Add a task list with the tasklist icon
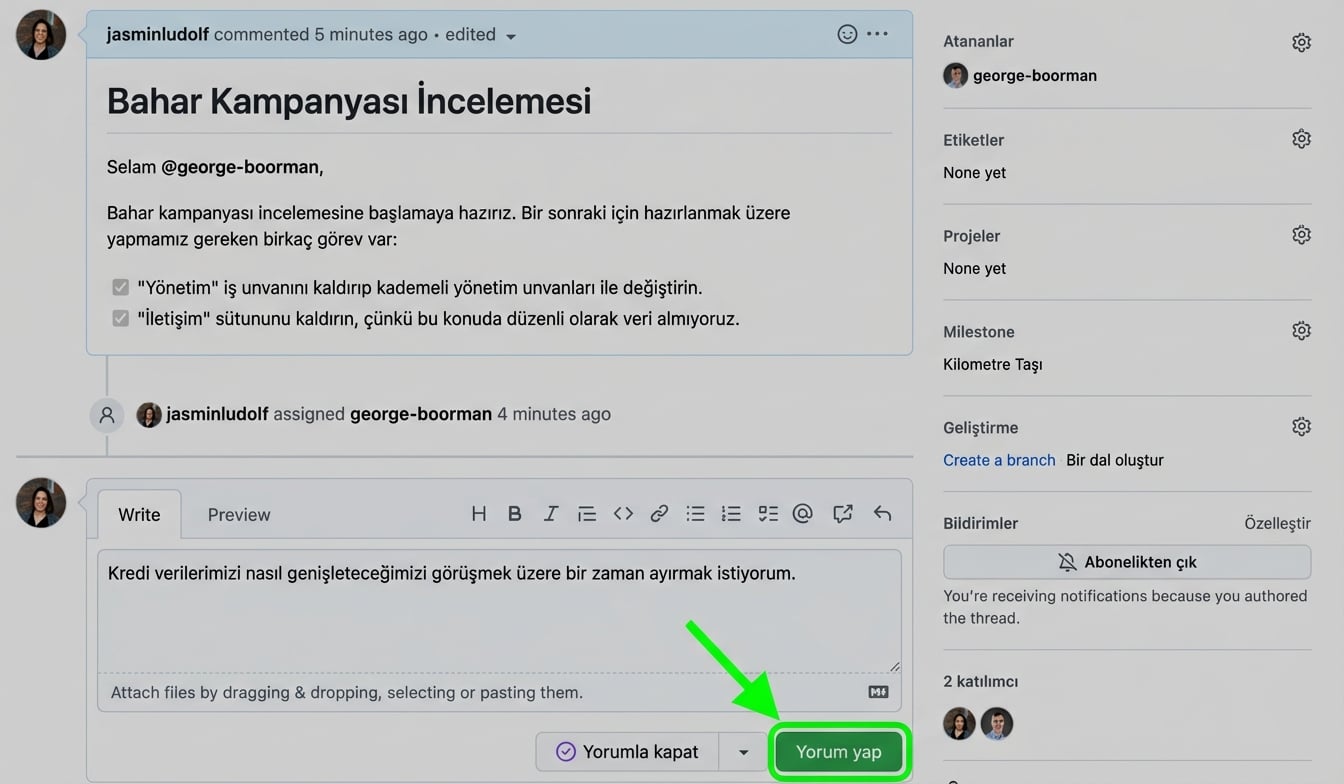The image size is (1344, 784). 767,513
